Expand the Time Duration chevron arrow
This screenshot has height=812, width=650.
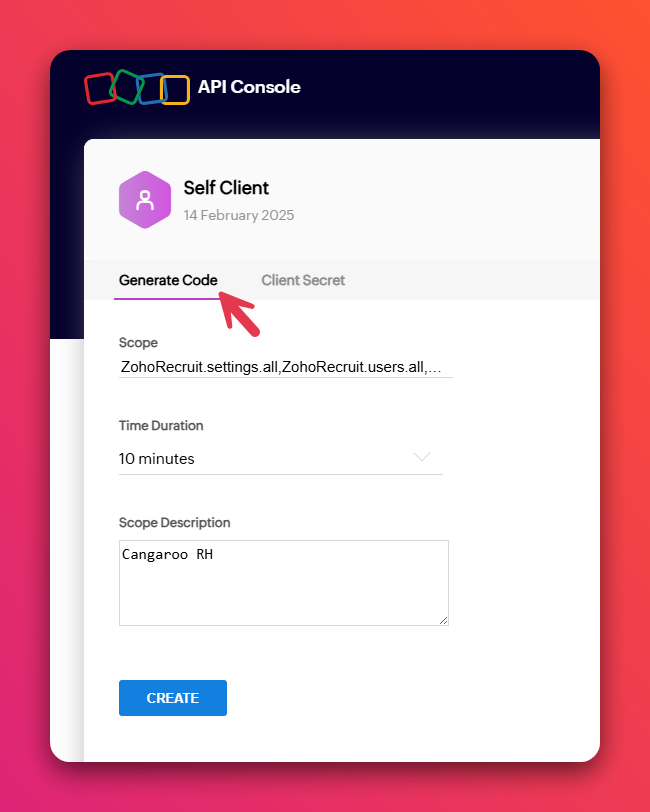click(422, 457)
